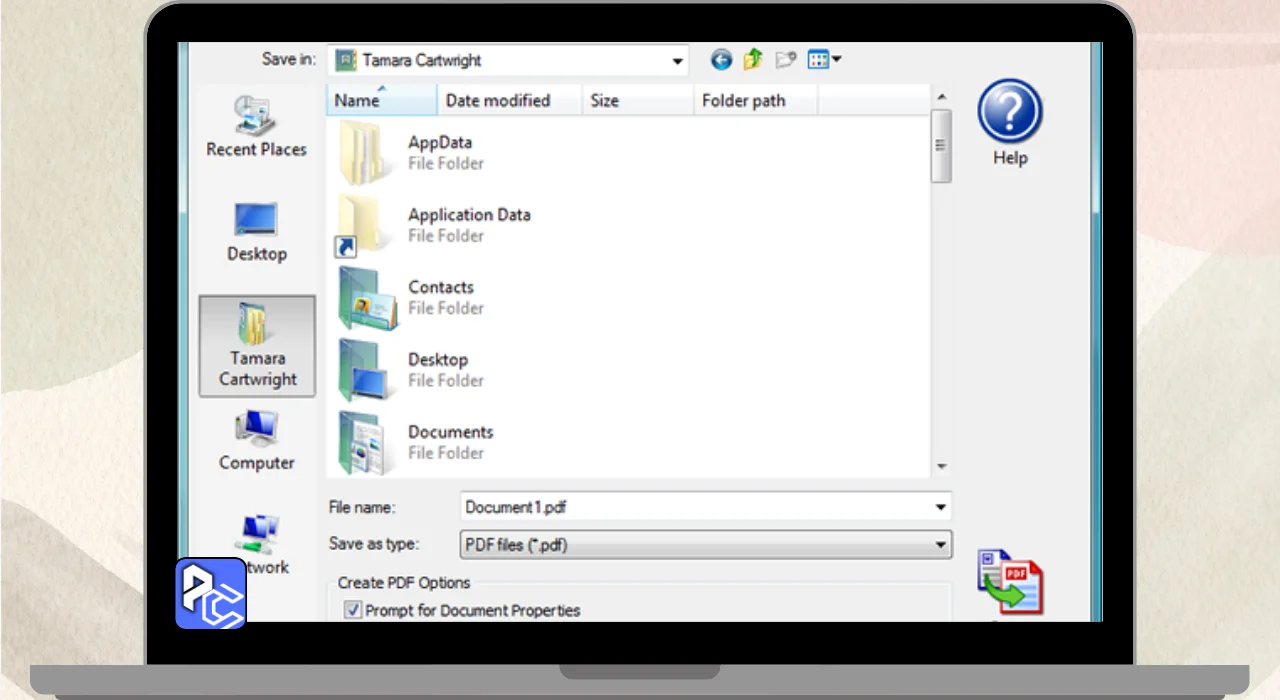This screenshot has height=700, width=1280.
Task: Expand the Save as type dropdown
Action: [940, 545]
